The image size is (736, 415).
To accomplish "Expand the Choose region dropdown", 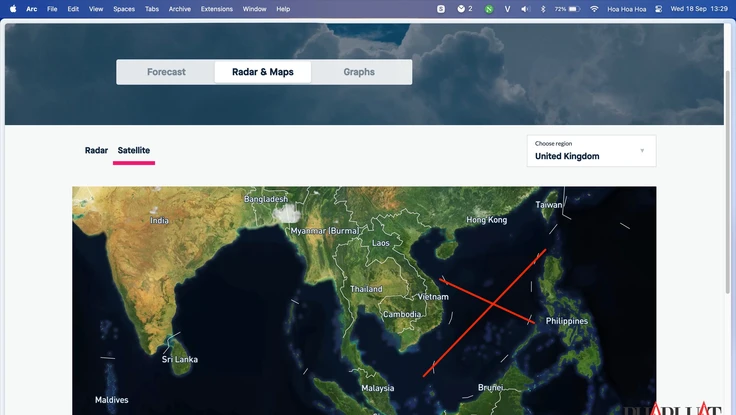I will (x=591, y=151).
